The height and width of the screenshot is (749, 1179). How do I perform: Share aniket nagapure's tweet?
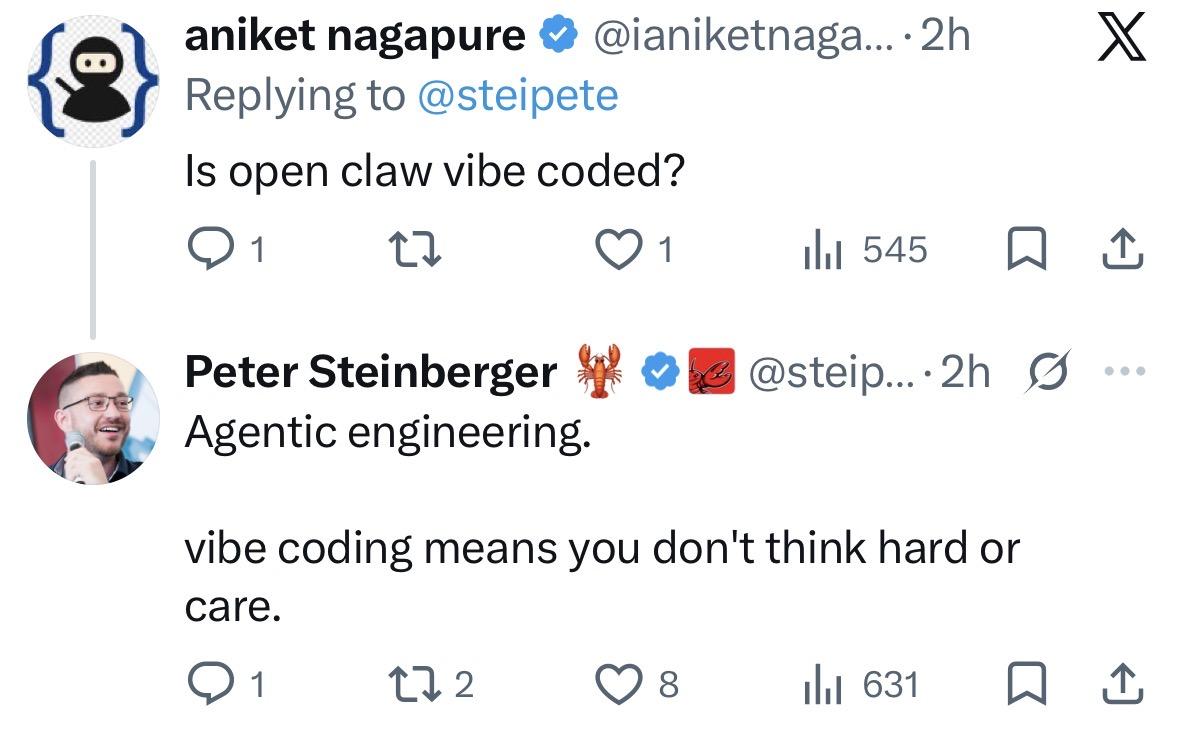[1122, 250]
